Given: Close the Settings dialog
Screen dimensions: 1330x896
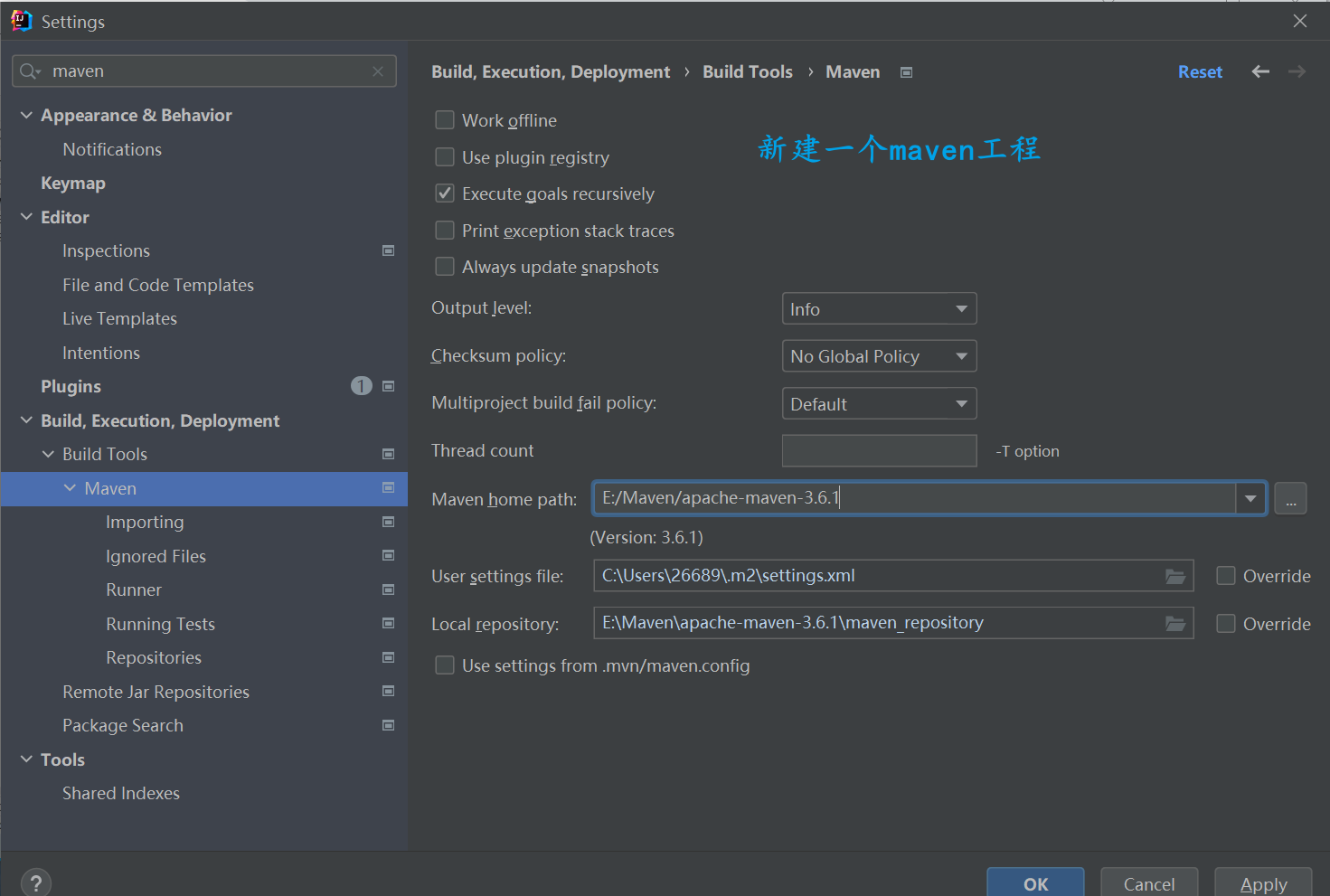Looking at the screenshot, I should point(1300,21).
